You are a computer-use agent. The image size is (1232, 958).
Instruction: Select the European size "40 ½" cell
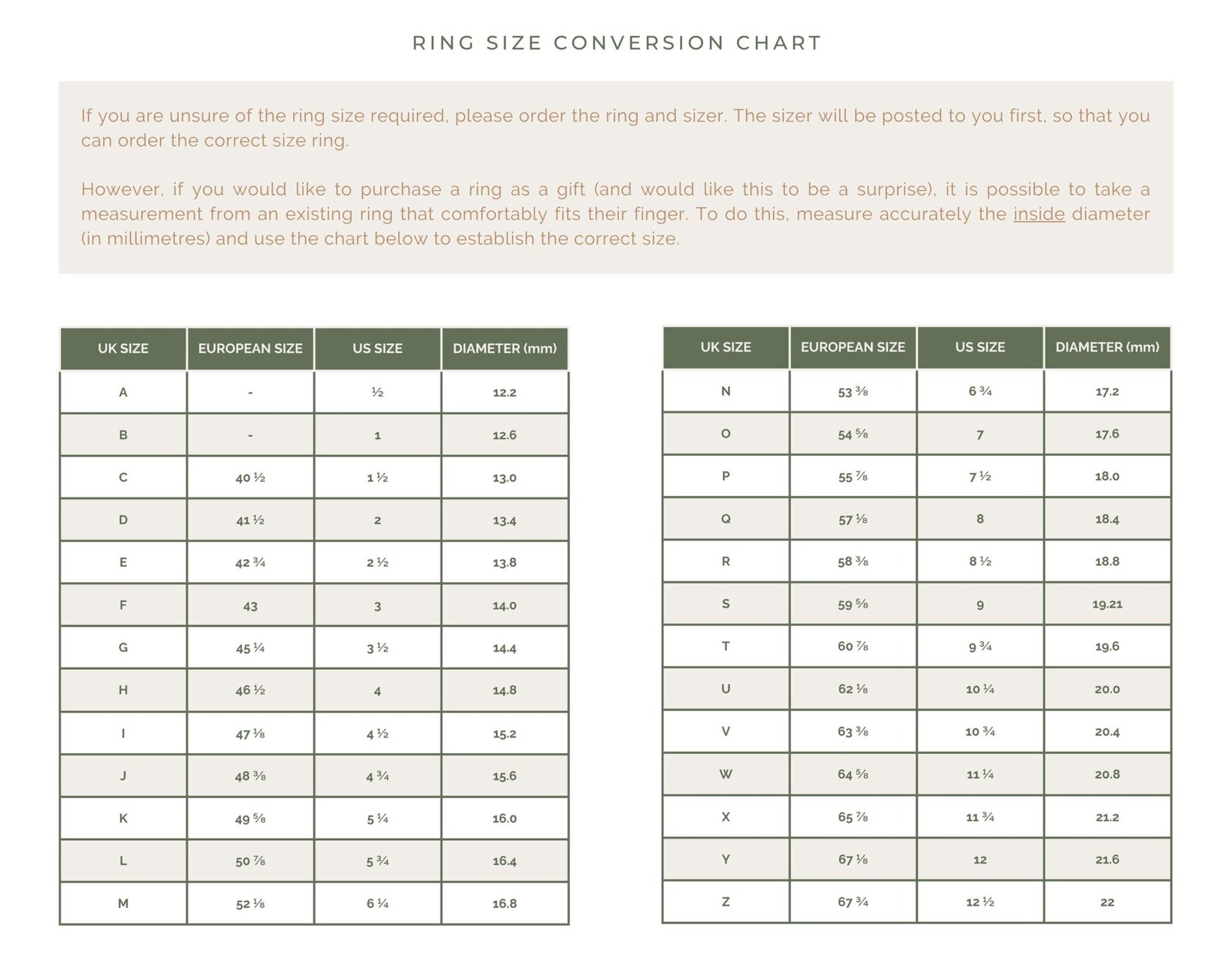250,478
